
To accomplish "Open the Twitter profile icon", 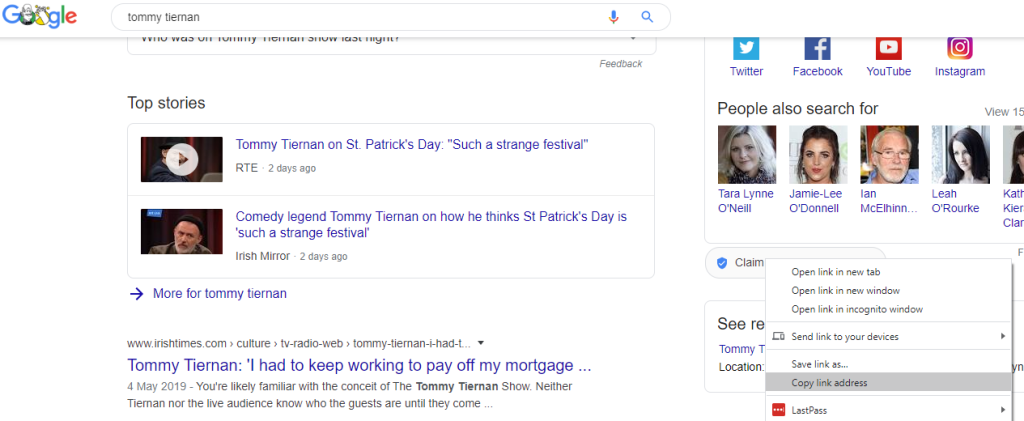I will 746,48.
